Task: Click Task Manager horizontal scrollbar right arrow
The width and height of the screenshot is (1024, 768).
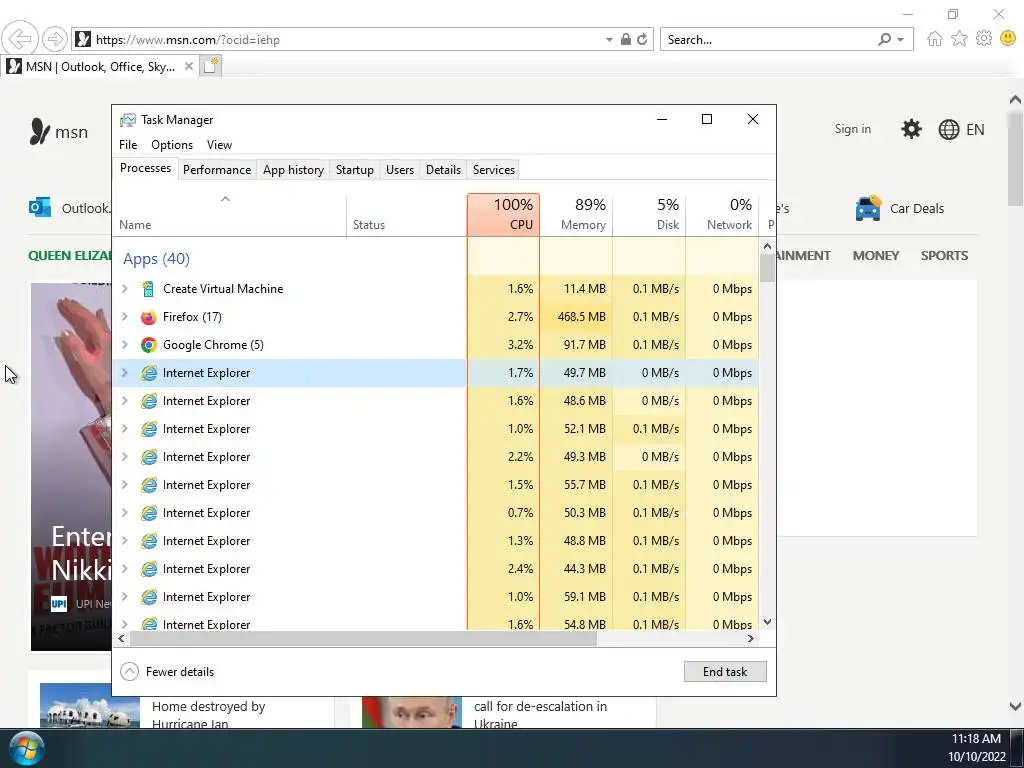Action: tap(750, 639)
